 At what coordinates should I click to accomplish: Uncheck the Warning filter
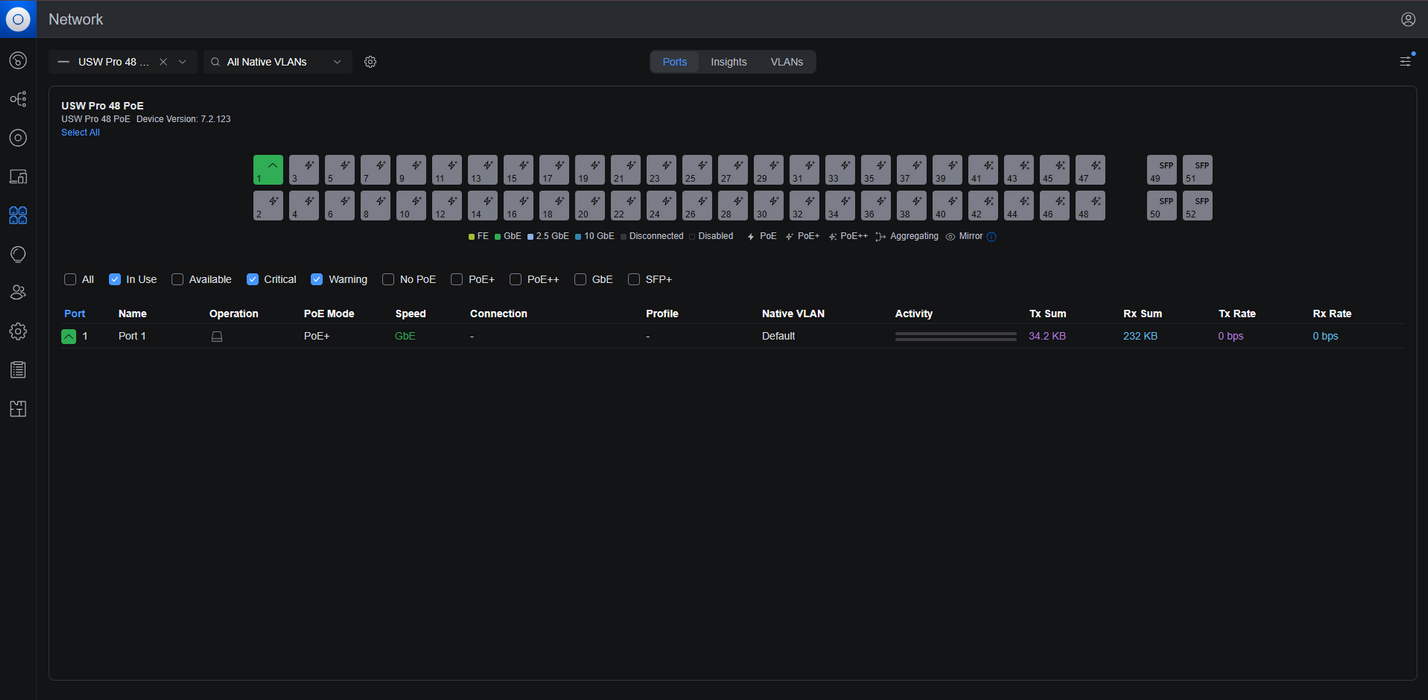coord(317,280)
